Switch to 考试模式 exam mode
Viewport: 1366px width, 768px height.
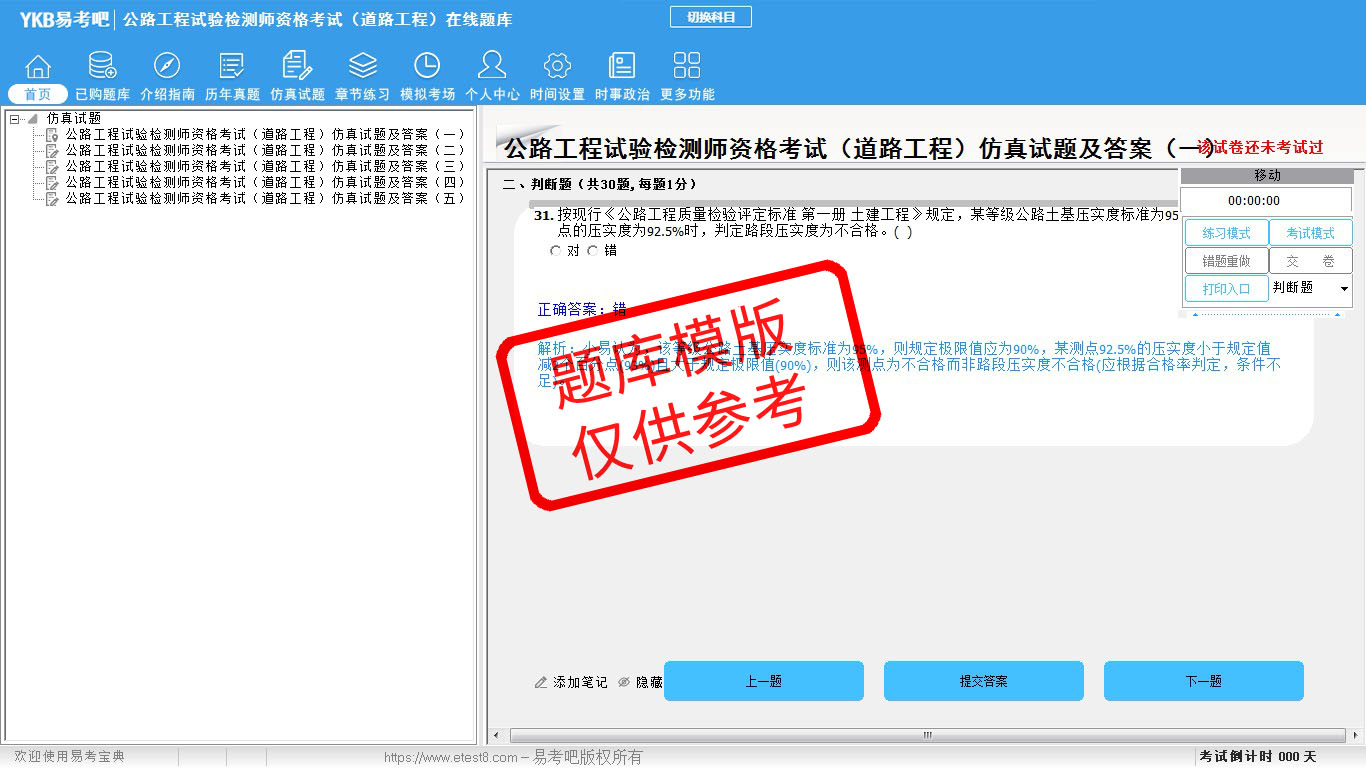(1310, 233)
